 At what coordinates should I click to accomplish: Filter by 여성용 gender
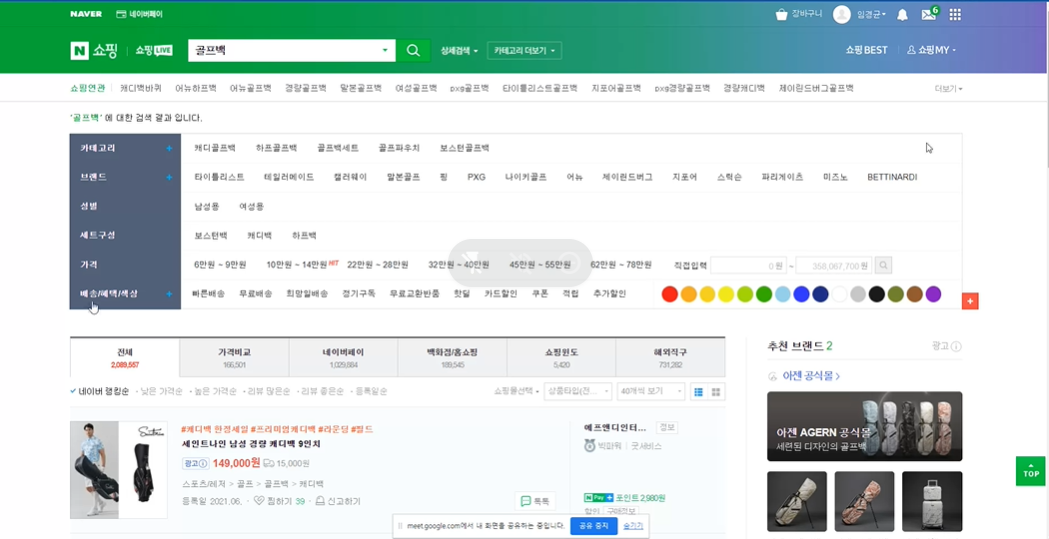[x=252, y=207]
